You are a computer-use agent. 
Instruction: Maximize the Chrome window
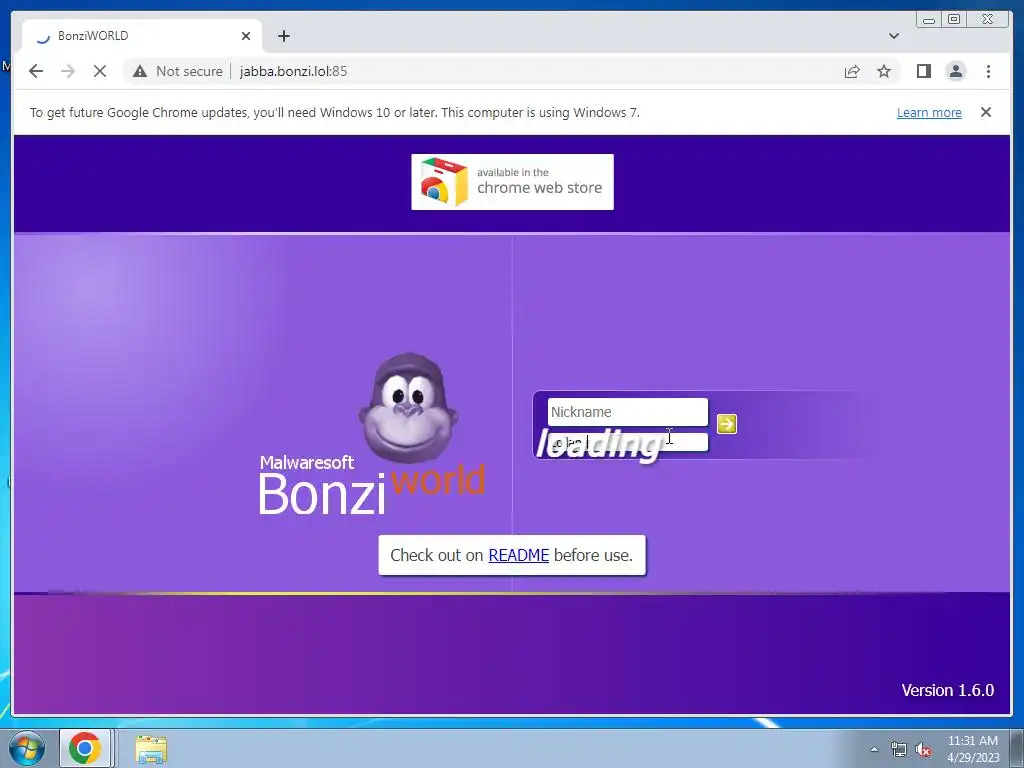pos(954,20)
